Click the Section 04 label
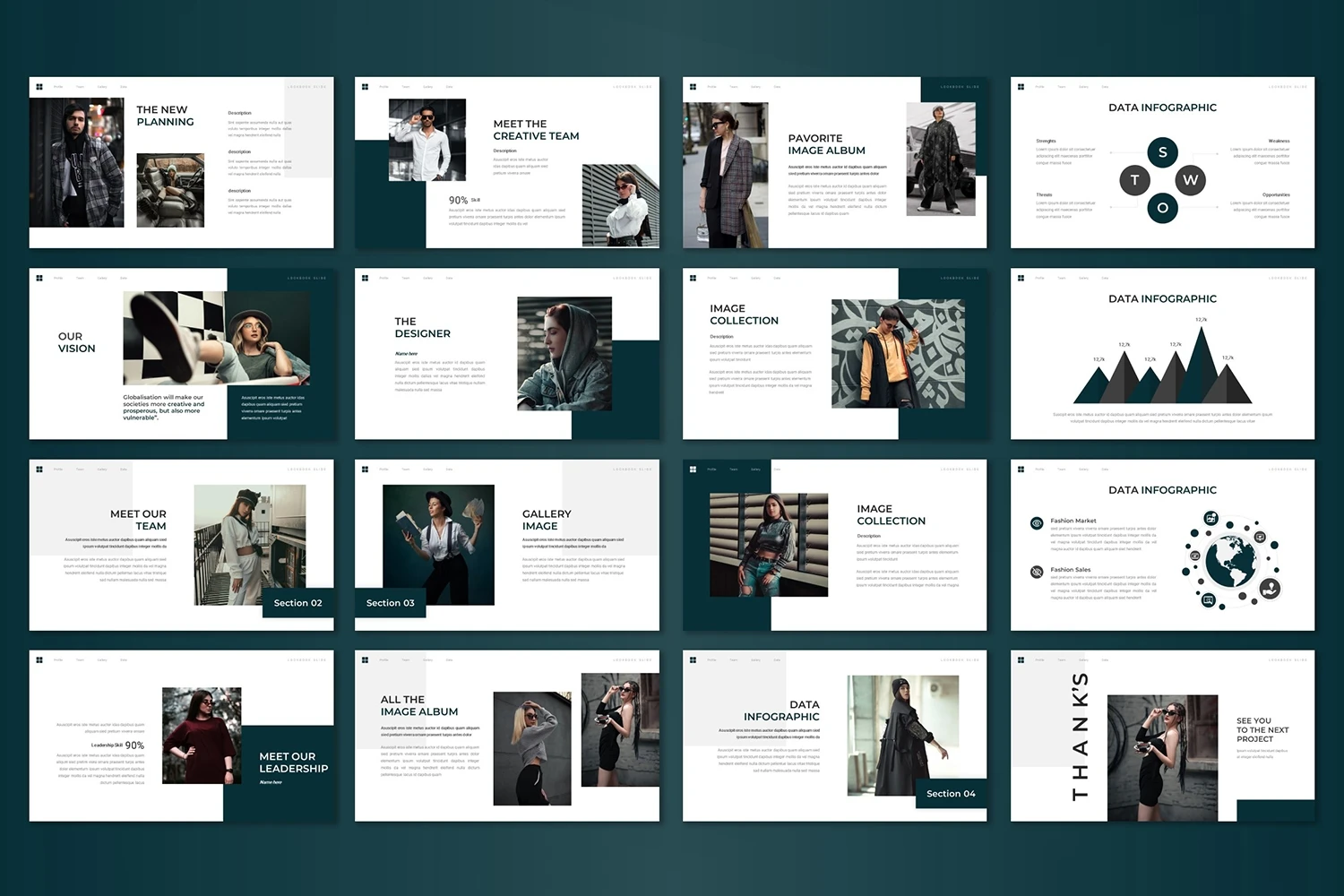The image size is (1344, 896). (x=951, y=794)
